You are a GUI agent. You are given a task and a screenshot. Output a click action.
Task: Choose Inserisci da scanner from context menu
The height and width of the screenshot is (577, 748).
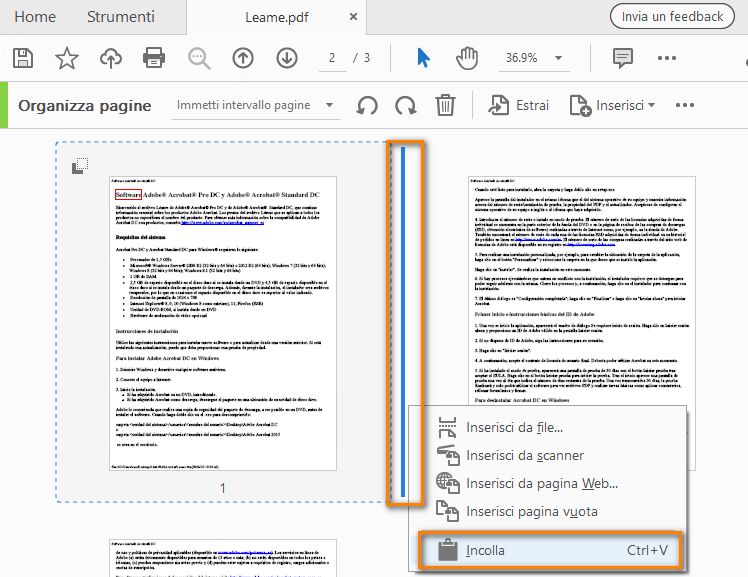[x=547, y=455]
